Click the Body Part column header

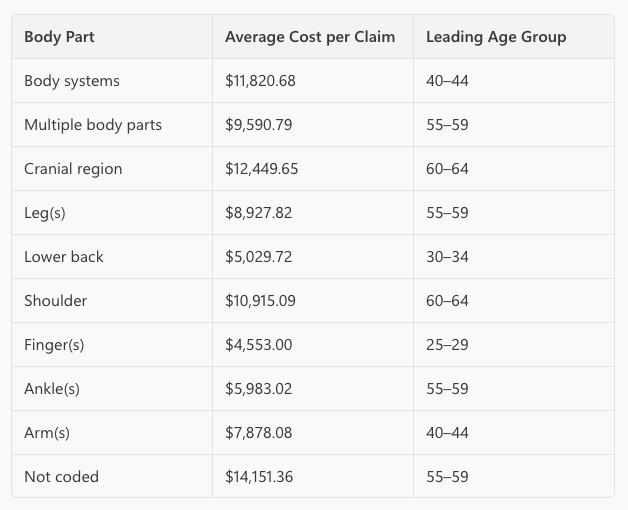point(60,37)
